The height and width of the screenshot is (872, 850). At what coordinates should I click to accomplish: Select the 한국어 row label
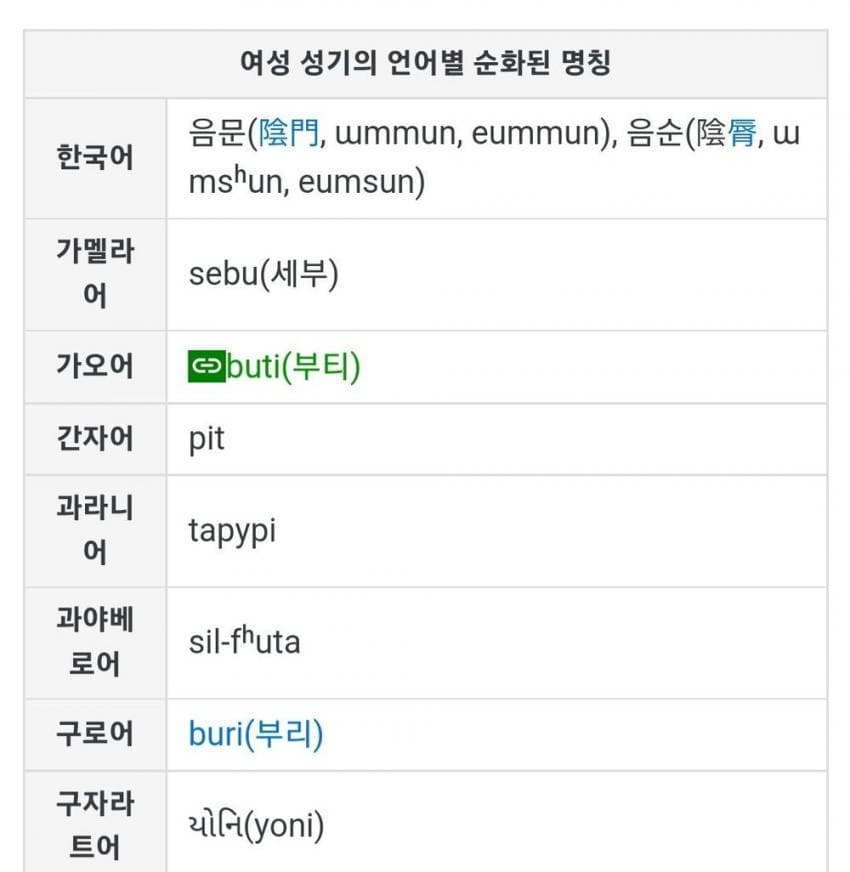coord(94,158)
